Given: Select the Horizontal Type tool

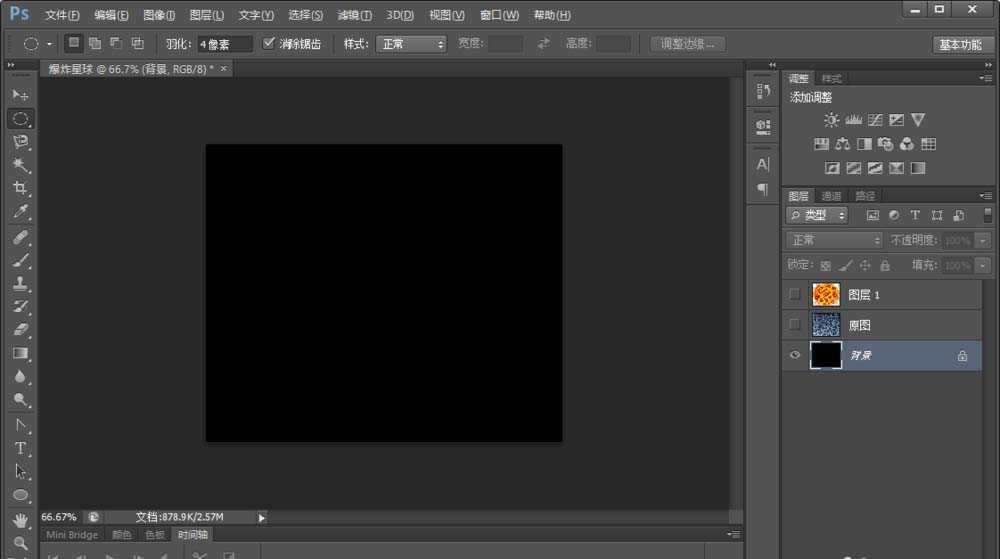Looking at the screenshot, I should (x=20, y=448).
